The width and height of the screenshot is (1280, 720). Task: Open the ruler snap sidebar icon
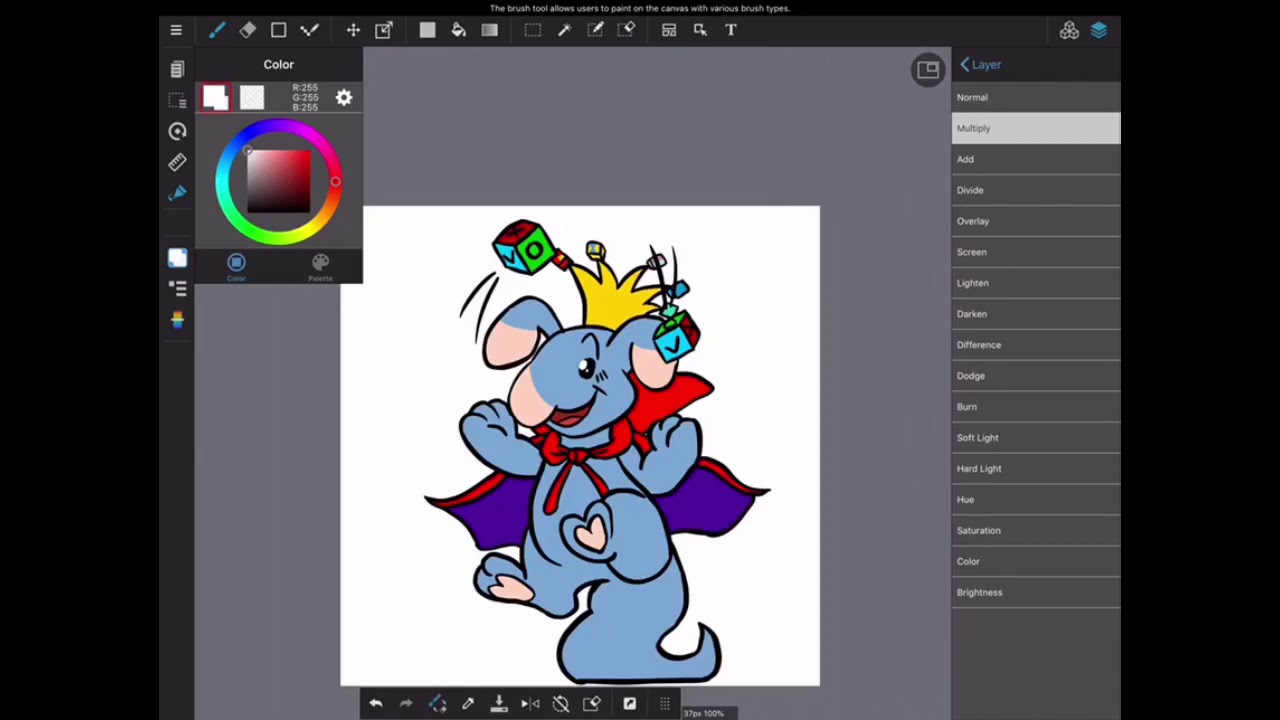[177, 162]
